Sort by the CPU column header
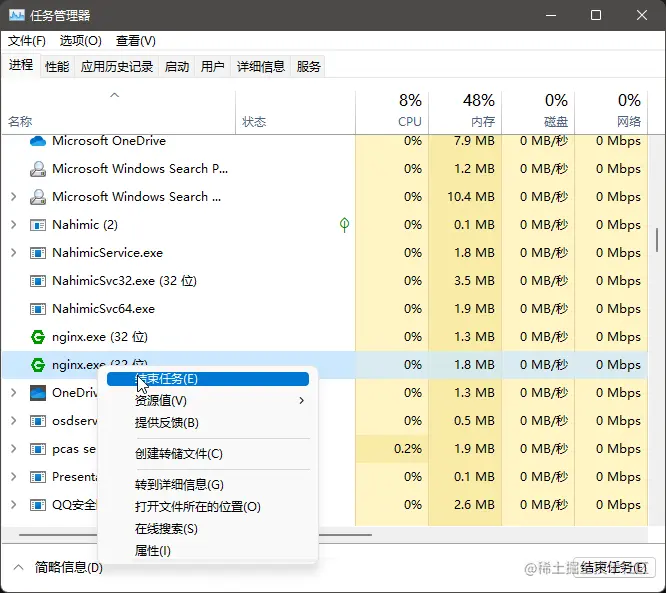Screen dimensions: 666x593 (x=392, y=113)
